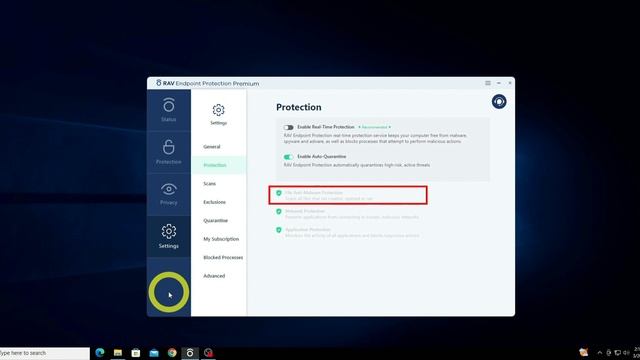Click the File Anti-Malware Protection row text

pos(329,196)
